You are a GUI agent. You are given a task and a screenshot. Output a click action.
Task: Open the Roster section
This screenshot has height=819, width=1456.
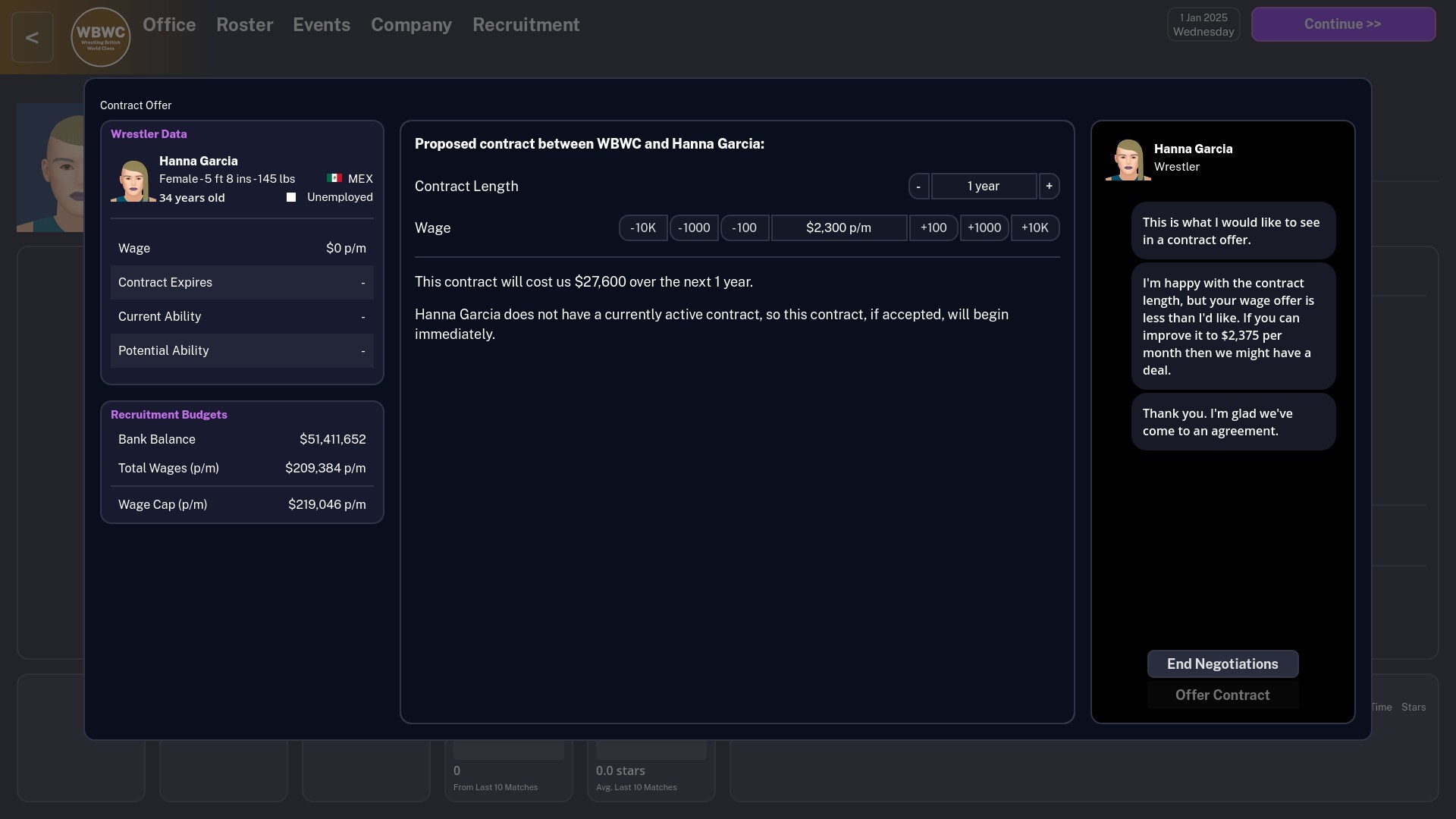(x=244, y=24)
